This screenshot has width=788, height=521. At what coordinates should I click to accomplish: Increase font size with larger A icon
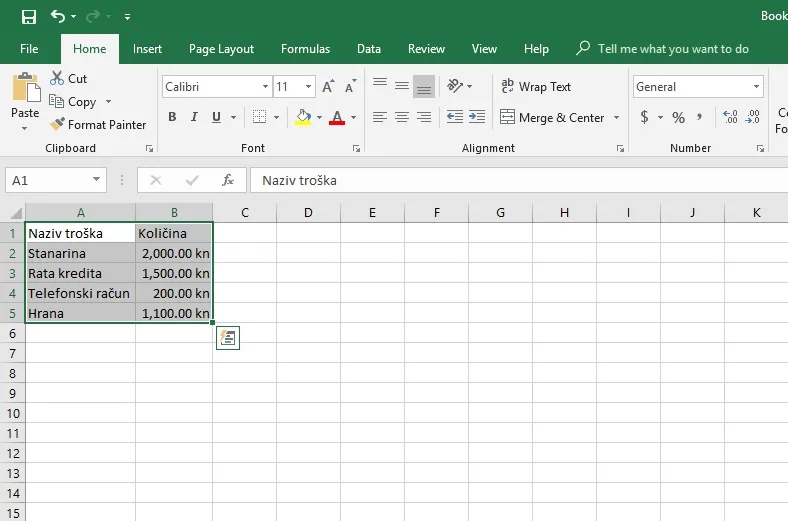328,86
